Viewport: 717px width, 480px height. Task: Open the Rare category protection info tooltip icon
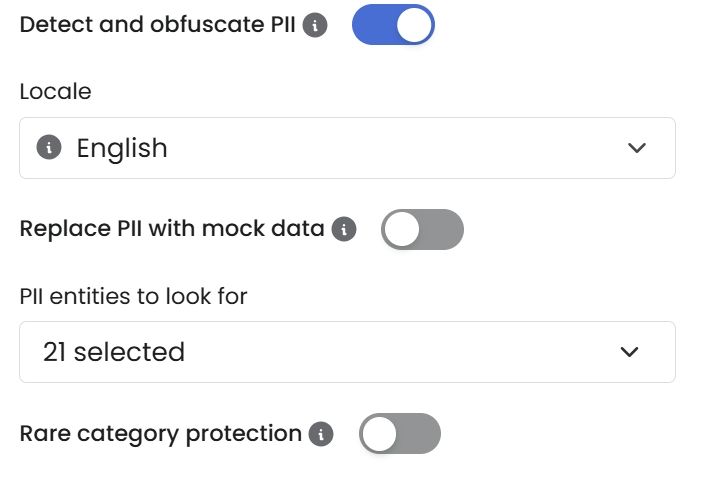321,434
